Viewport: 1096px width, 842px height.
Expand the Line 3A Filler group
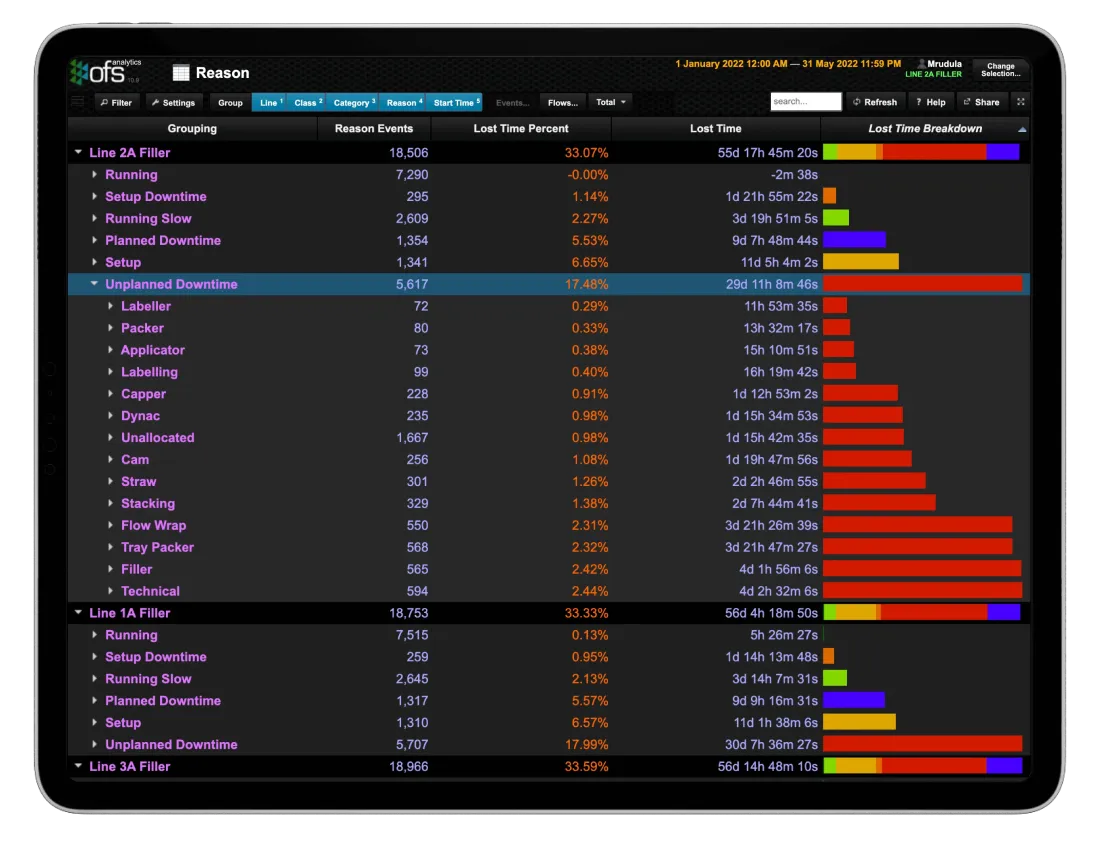coord(78,766)
